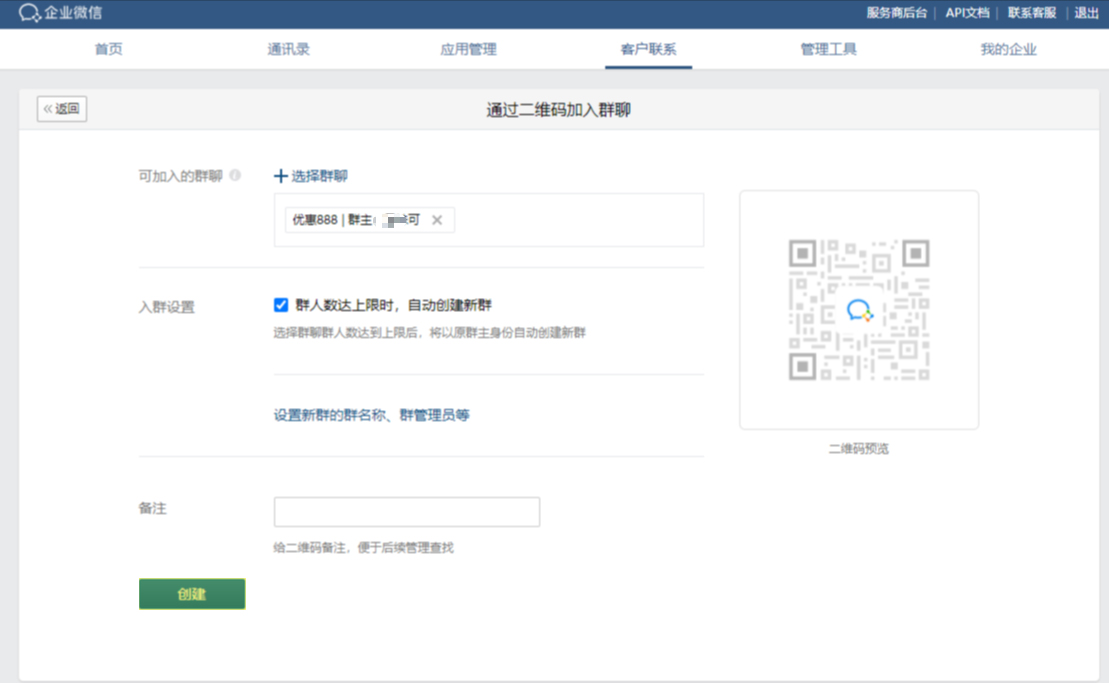The width and height of the screenshot is (1109, 683).
Task: Click the info icon beside 可加入的群聊
Action: [x=235, y=175]
